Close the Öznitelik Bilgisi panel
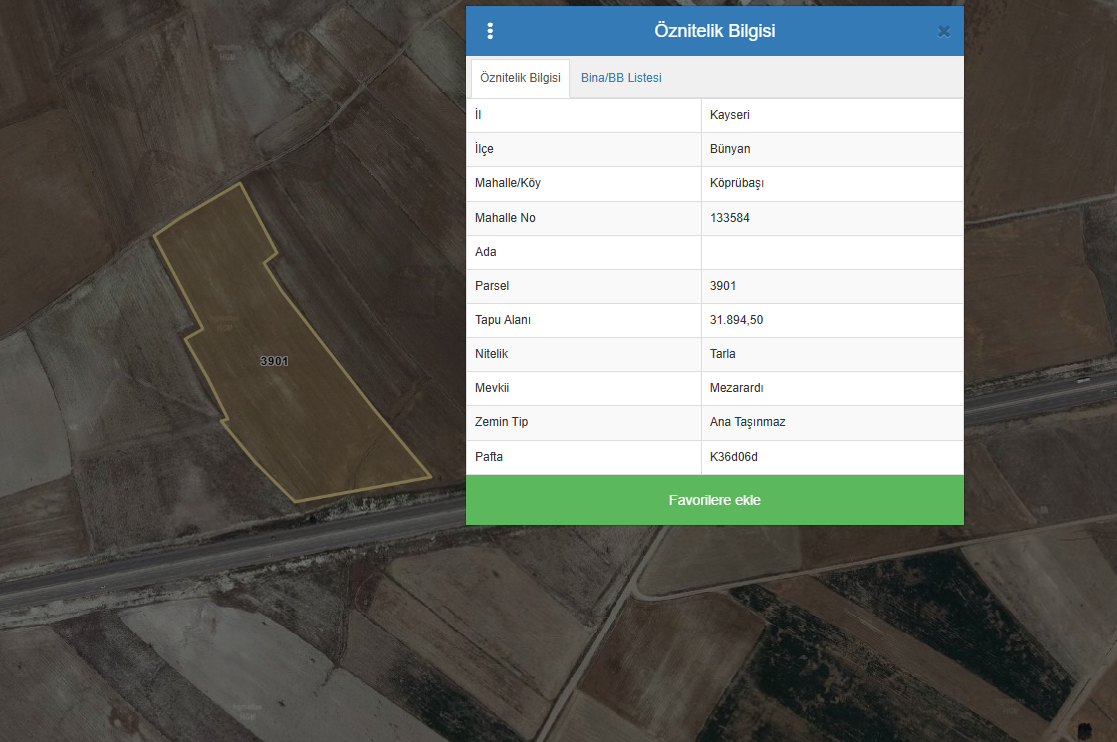The width and height of the screenshot is (1117, 742). click(x=943, y=31)
